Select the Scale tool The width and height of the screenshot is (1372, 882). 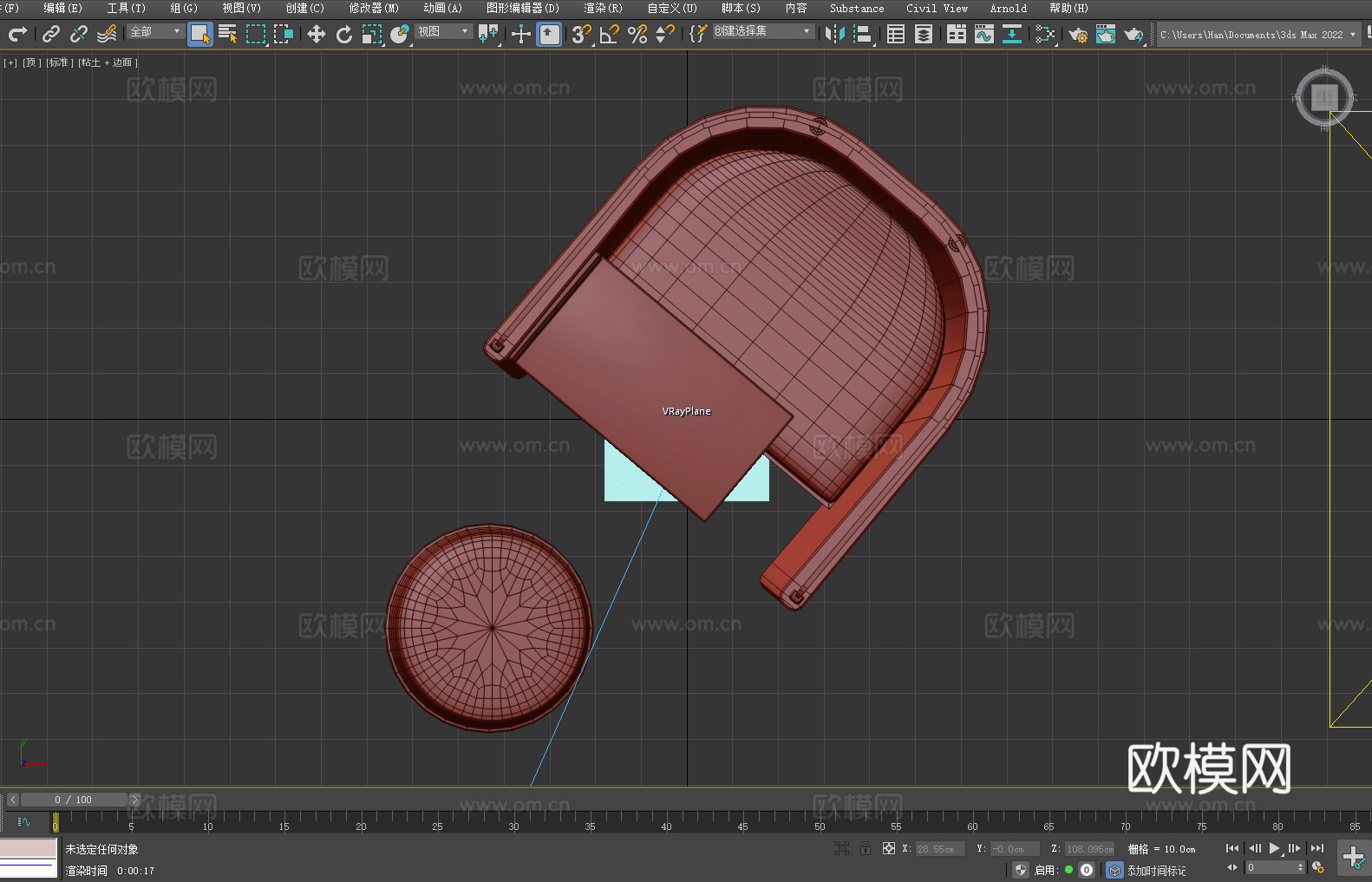click(372, 34)
